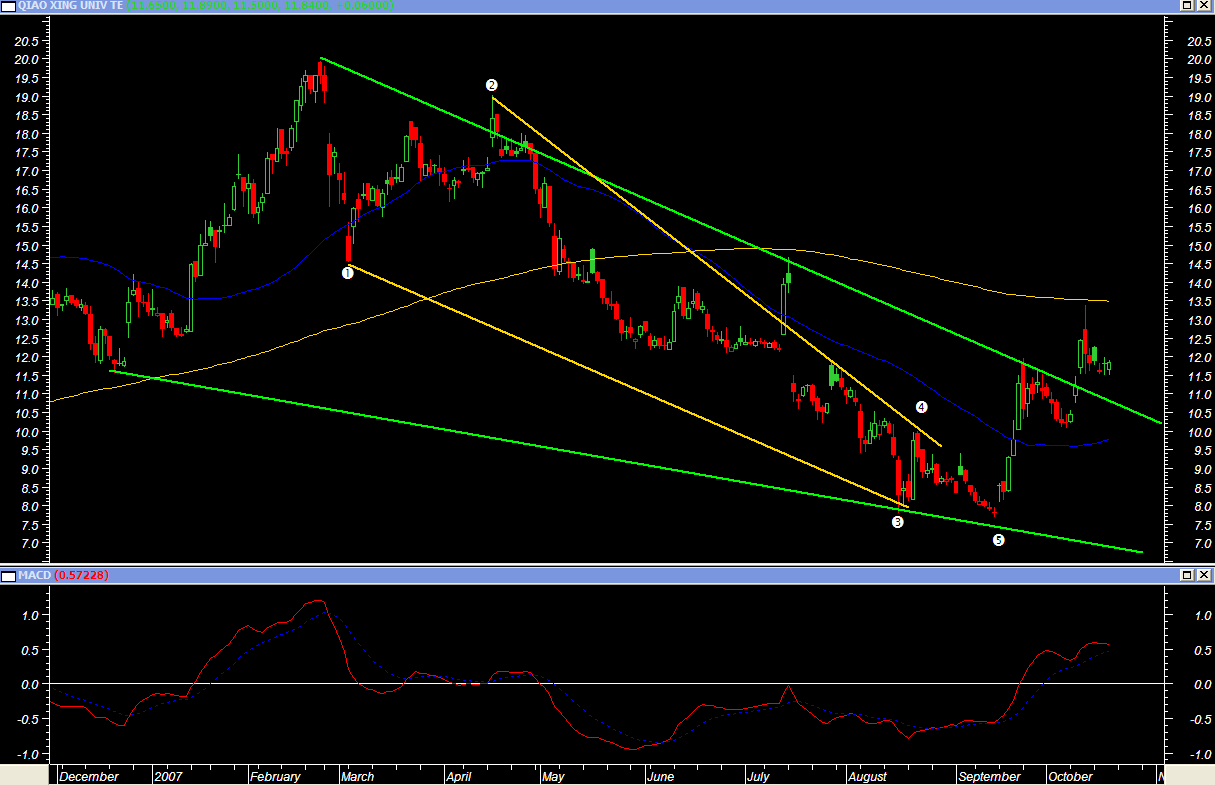Screen dimensions: 1215x785
Task: Click the July label on the date axis
Action: (760, 776)
